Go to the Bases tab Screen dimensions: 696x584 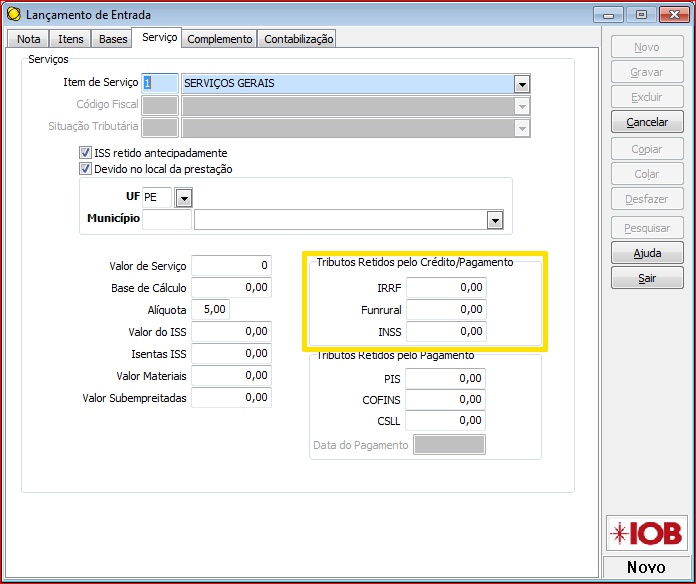[113, 39]
